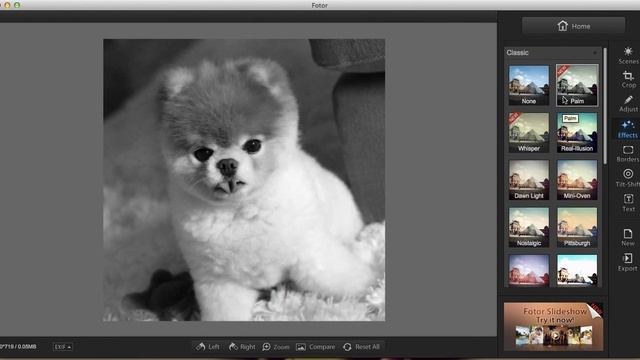Rotate the image Left

[x=208, y=347]
